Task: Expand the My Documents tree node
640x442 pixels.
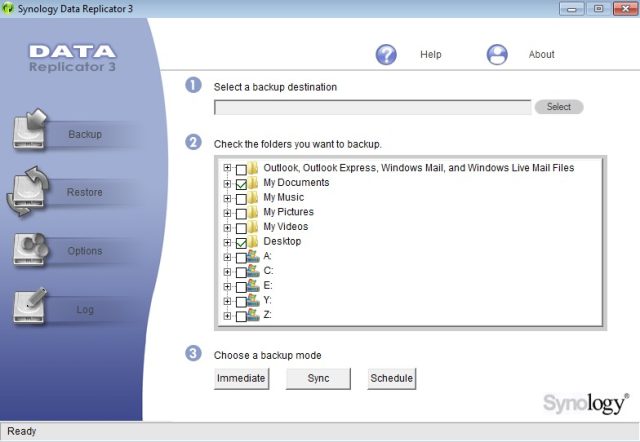Action: pyautogui.click(x=227, y=184)
